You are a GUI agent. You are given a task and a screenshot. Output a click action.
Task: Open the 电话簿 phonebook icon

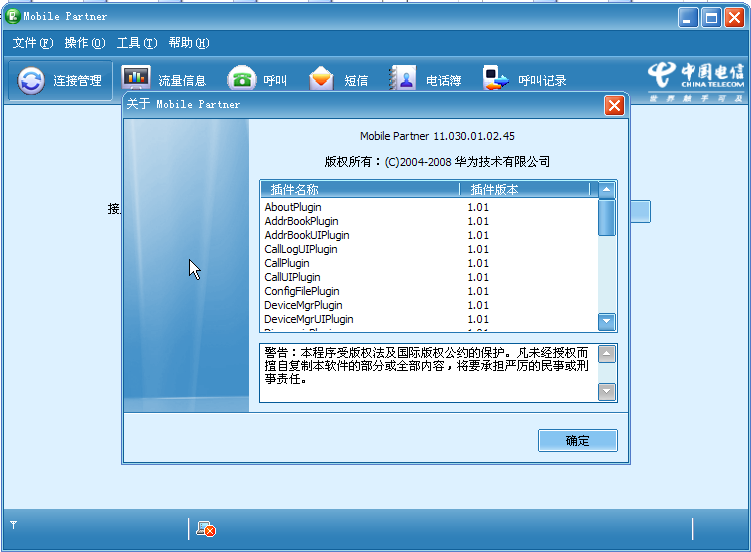402,78
